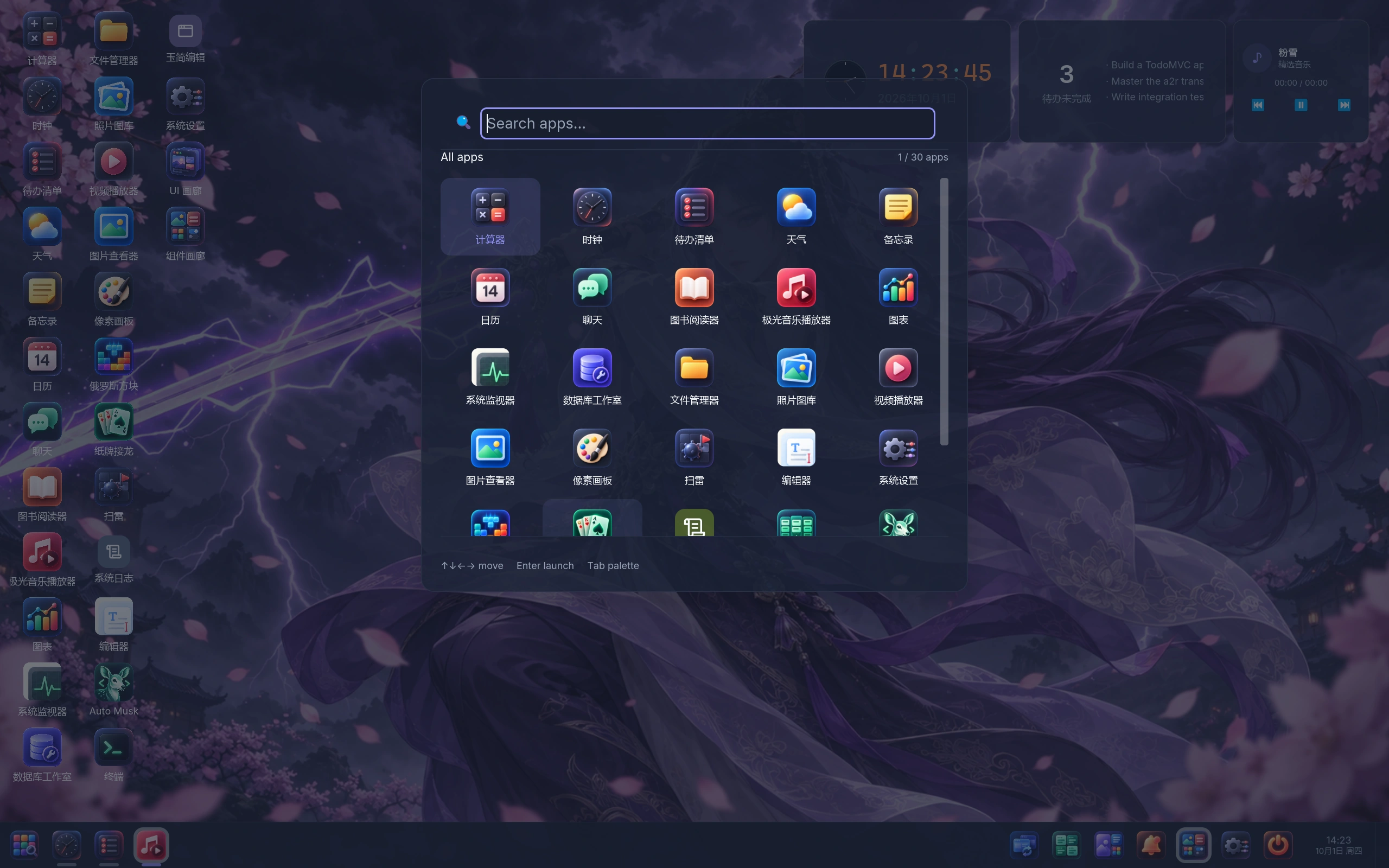1389x868 pixels.
Task: Click the highlighted widgets tray icon
Action: [x=1193, y=845]
